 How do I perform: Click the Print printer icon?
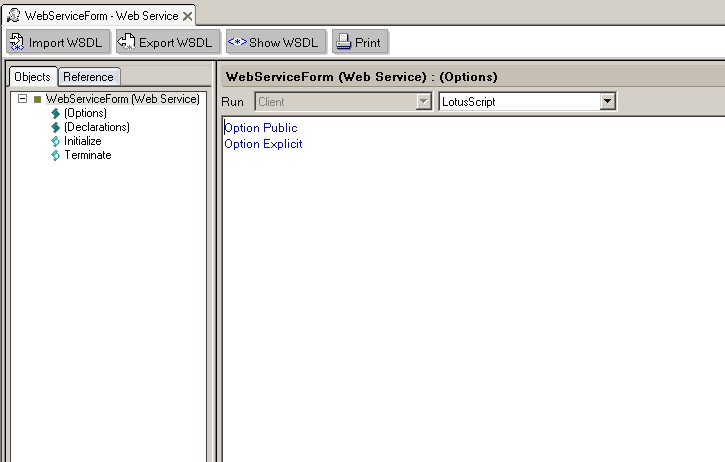coord(344,42)
